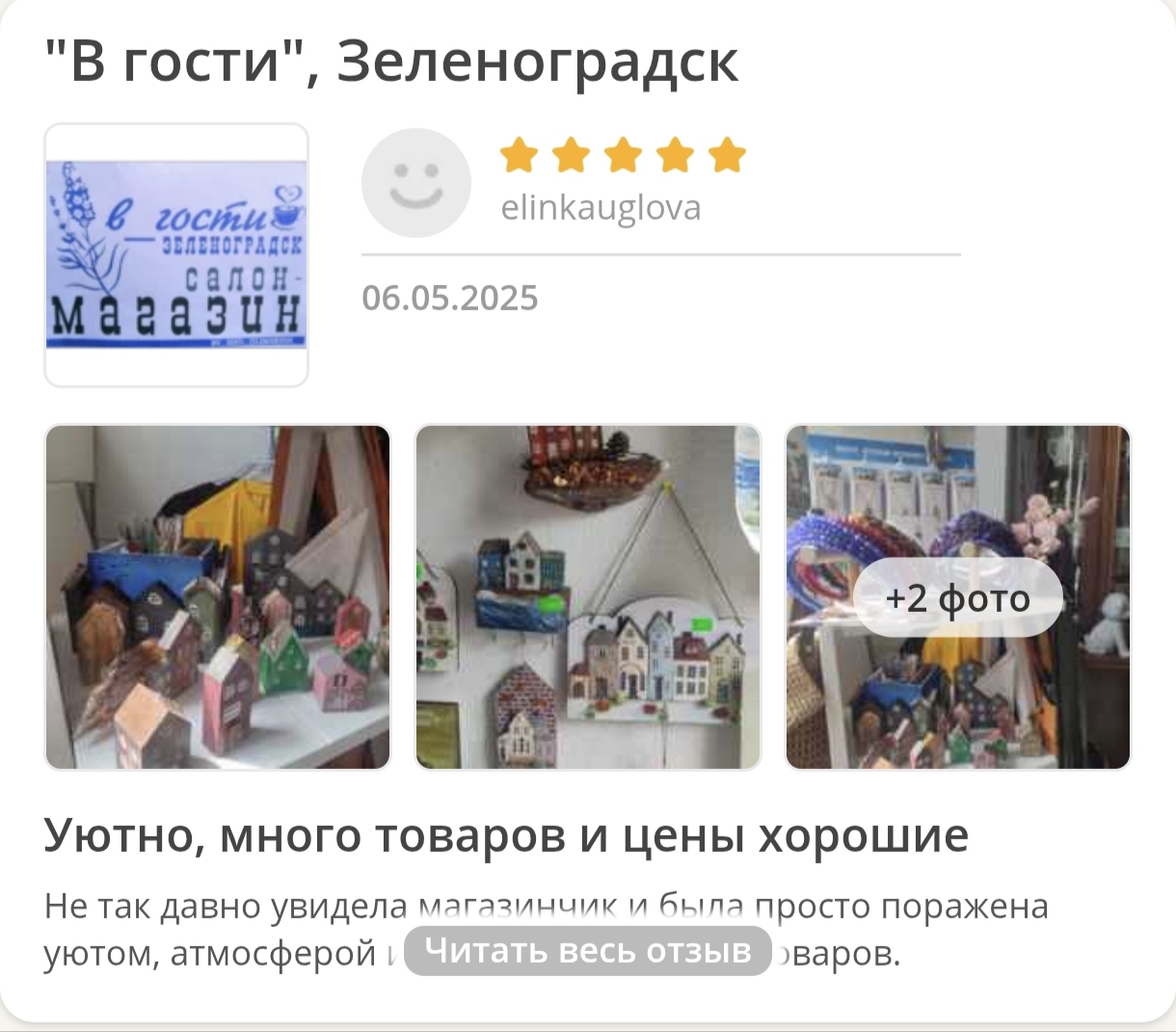Click the coffee cup icon in the logo
Screen dimensions: 1176x1032
coord(287,205)
